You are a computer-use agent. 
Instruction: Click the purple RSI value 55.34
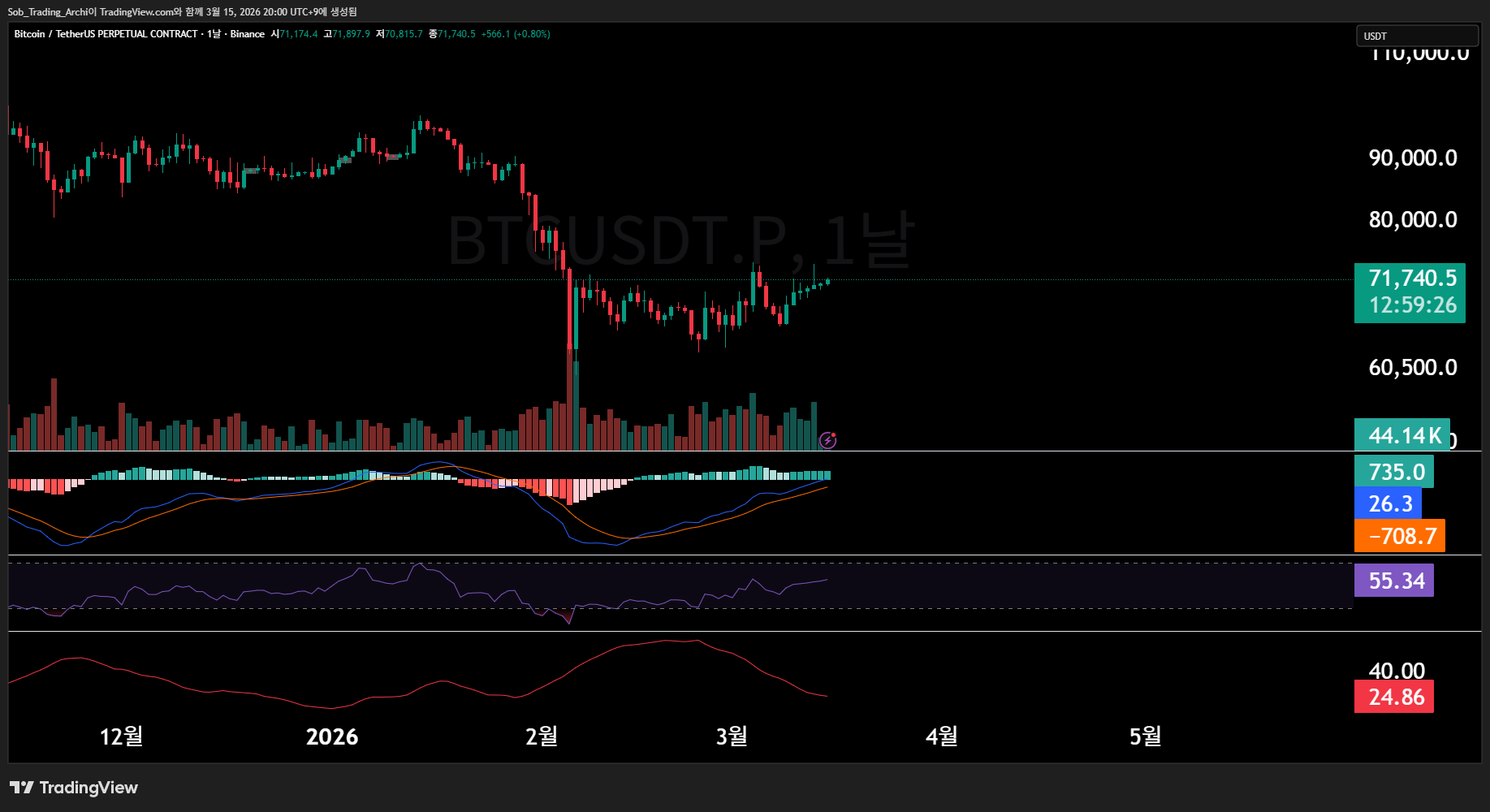pos(1395,581)
